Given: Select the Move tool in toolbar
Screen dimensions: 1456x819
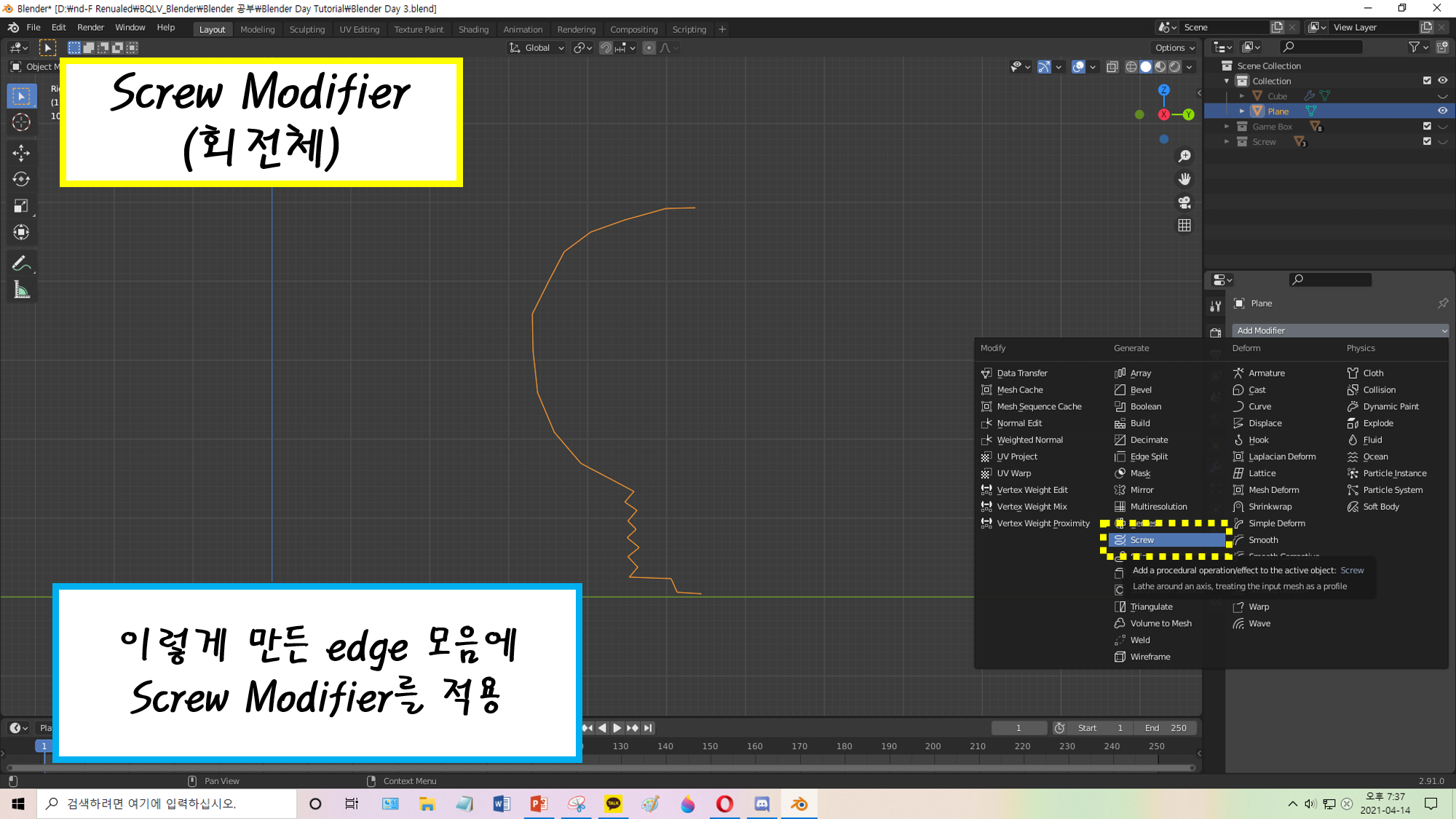Looking at the screenshot, I should click(21, 152).
